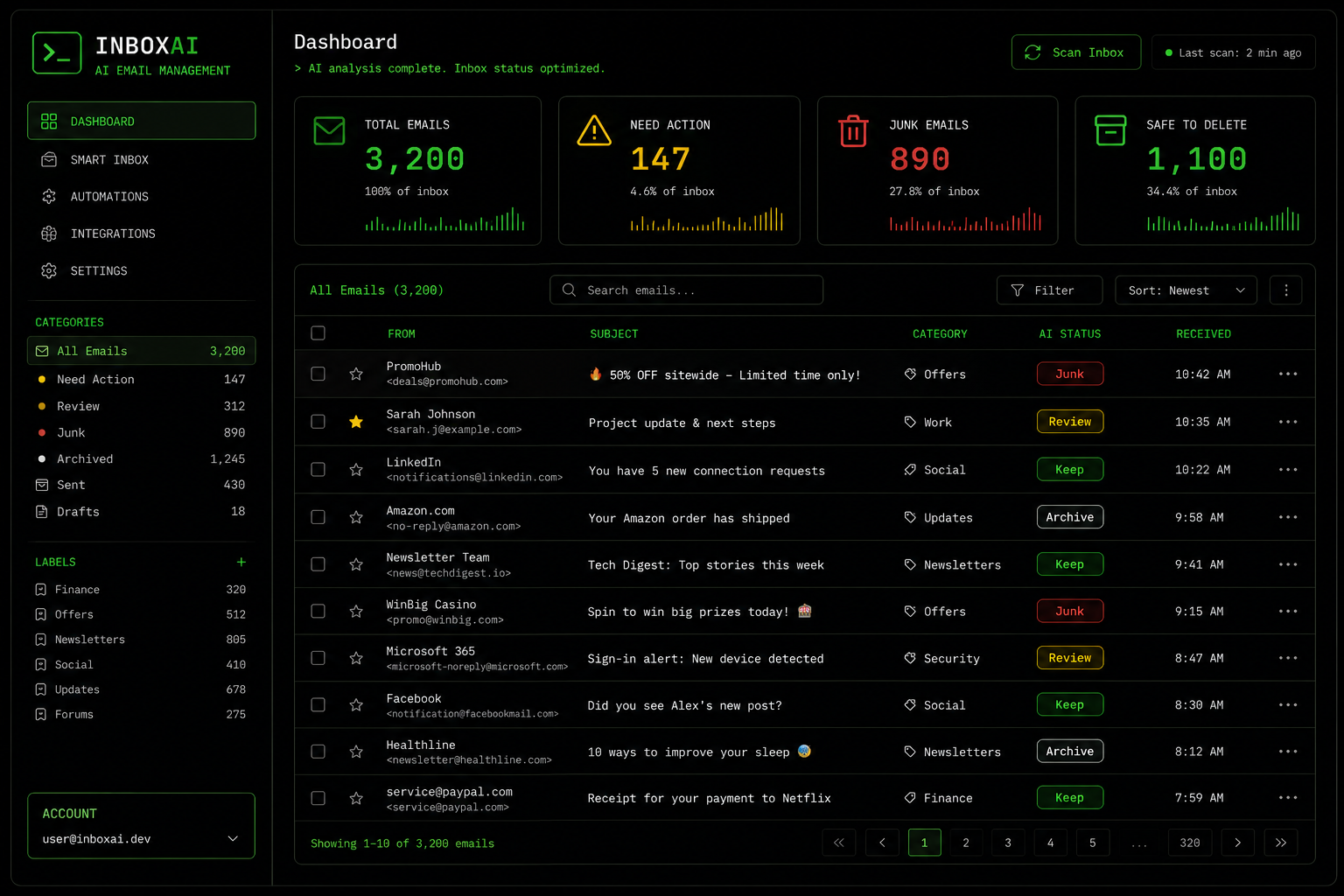
Task: Click the InboxAI terminal logo icon
Action: pyautogui.click(x=57, y=53)
